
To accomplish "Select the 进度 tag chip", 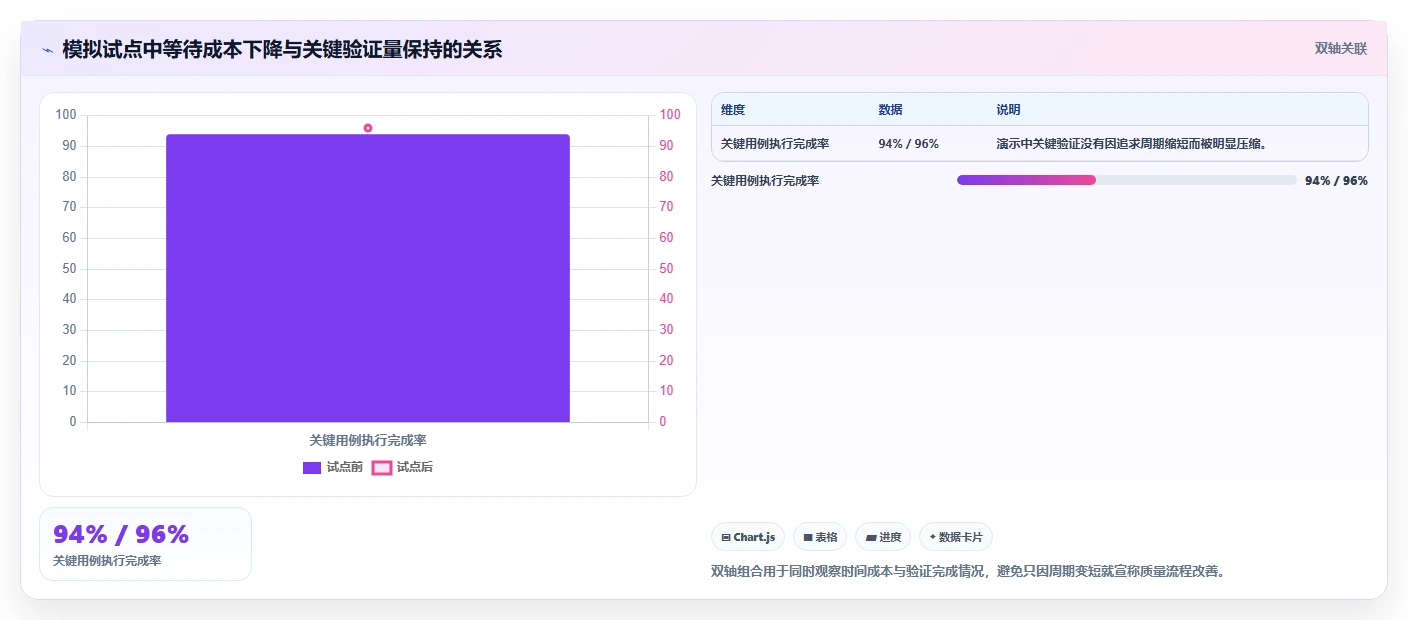I will pyautogui.click(x=883, y=537).
